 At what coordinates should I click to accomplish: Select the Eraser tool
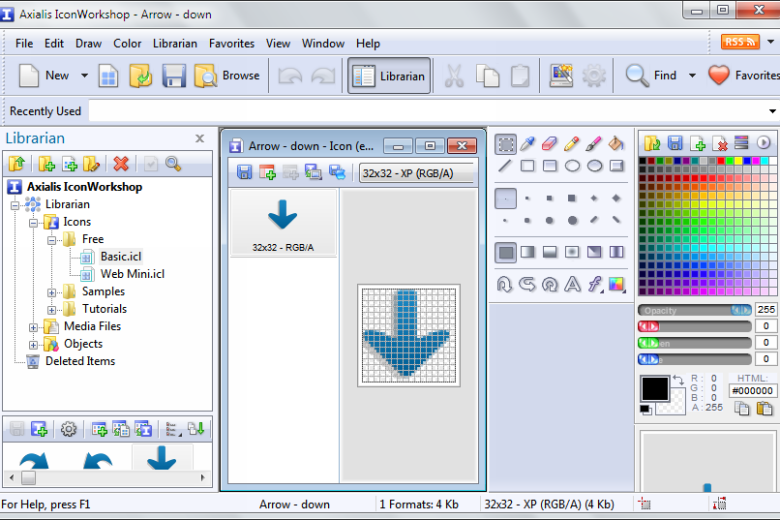(549, 144)
